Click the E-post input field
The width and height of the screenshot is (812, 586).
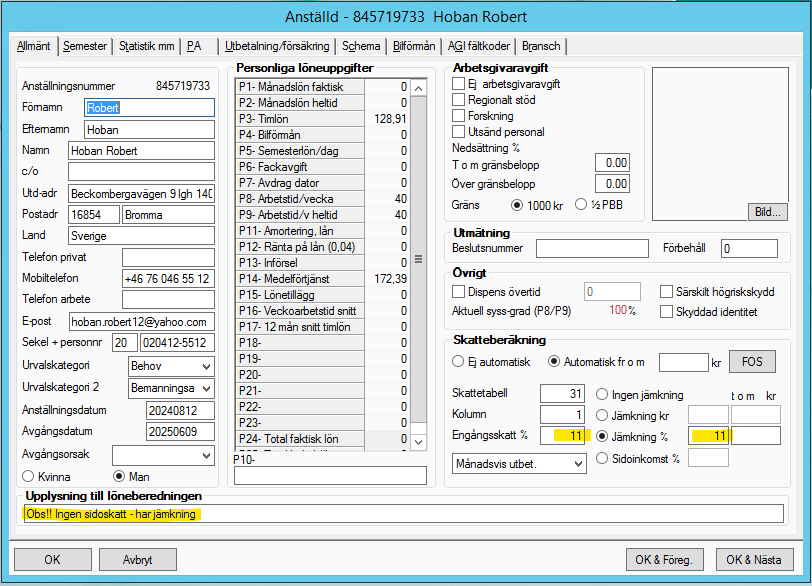pos(141,322)
